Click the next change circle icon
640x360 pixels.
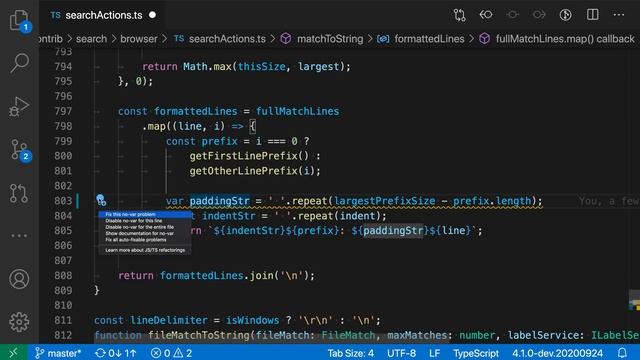coord(539,15)
